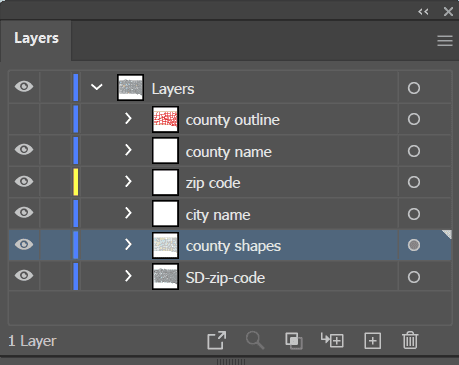Click the top-level Layers thumbnail
Image resolution: width=459 pixels, height=365 pixels.
[x=131, y=87]
